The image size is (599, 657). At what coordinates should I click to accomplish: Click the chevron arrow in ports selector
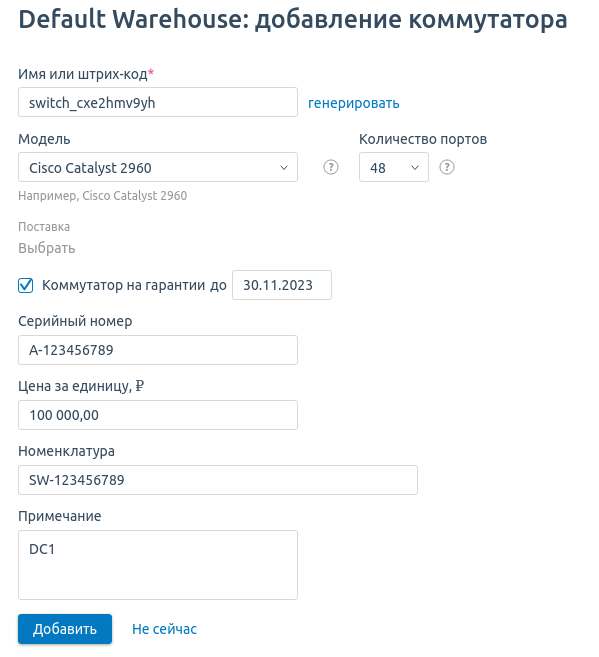415,168
